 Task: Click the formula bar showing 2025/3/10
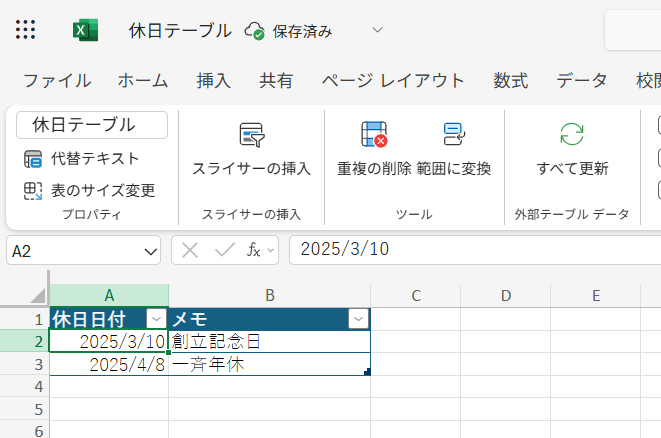click(x=475, y=250)
